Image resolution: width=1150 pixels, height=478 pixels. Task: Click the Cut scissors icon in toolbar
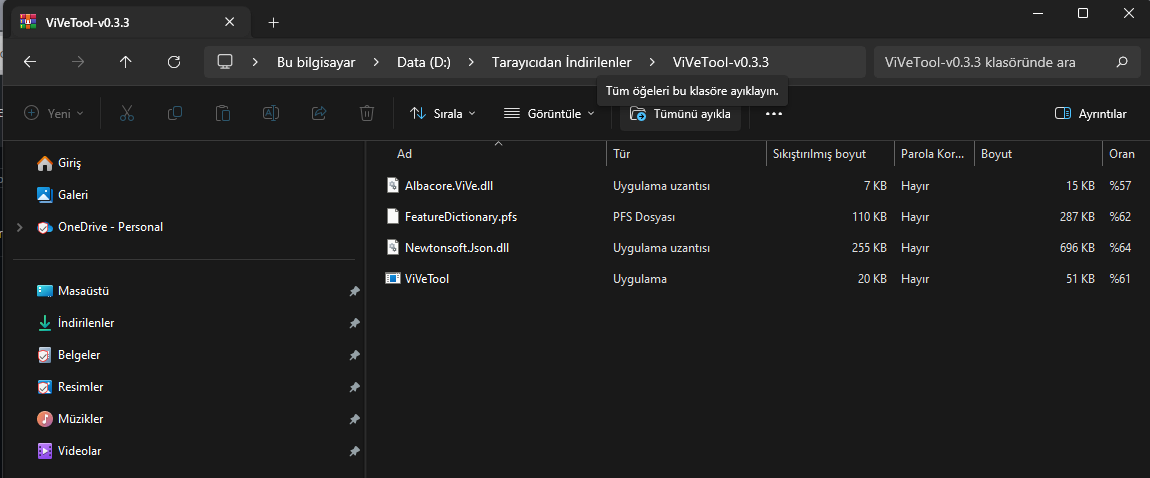pos(127,114)
